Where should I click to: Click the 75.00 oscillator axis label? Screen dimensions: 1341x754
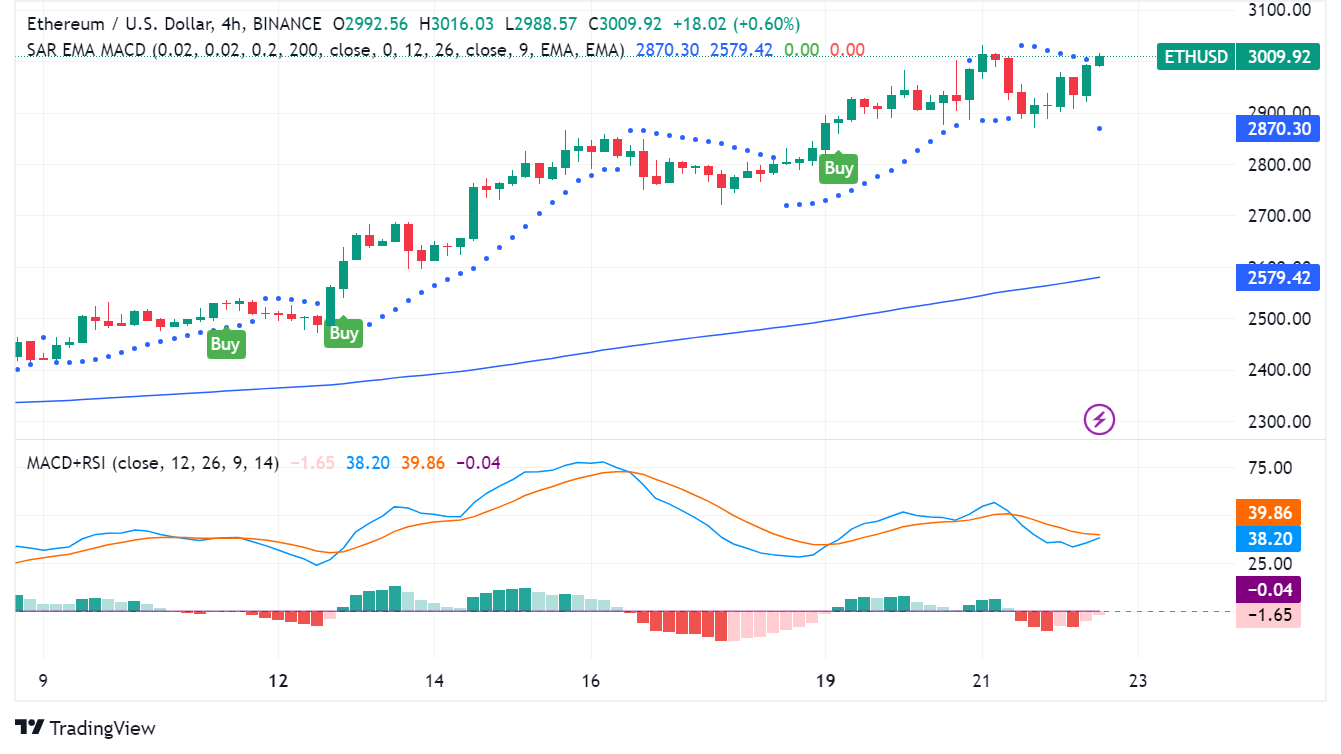tap(1270, 467)
